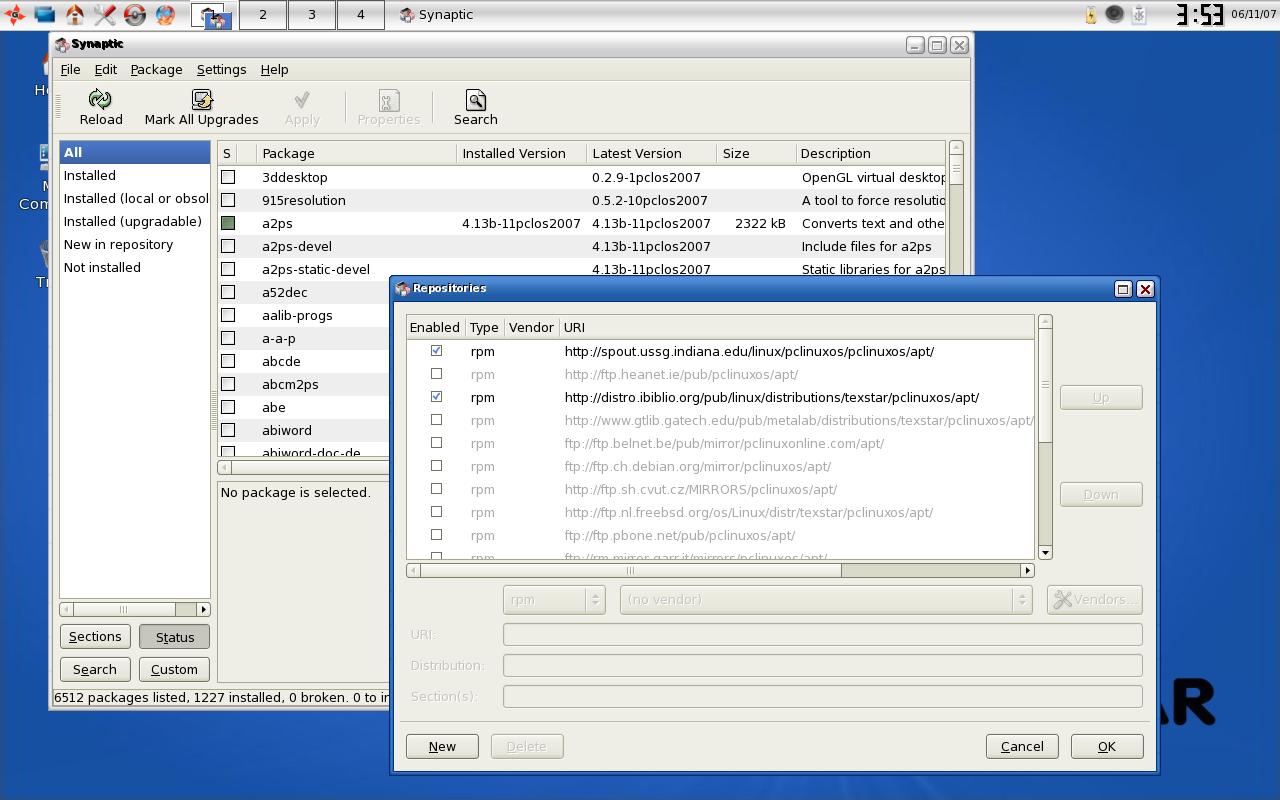
Task: Click OK in Repositories dialog
Action: tap(1106, 746)
